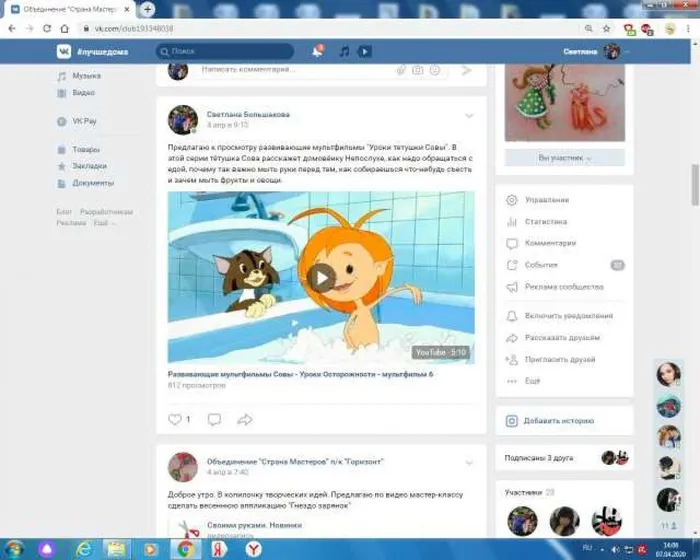Open Комментарии in community menu
Image resolution: width=700 pixels, height=560 pixels.
coord(550,243)
